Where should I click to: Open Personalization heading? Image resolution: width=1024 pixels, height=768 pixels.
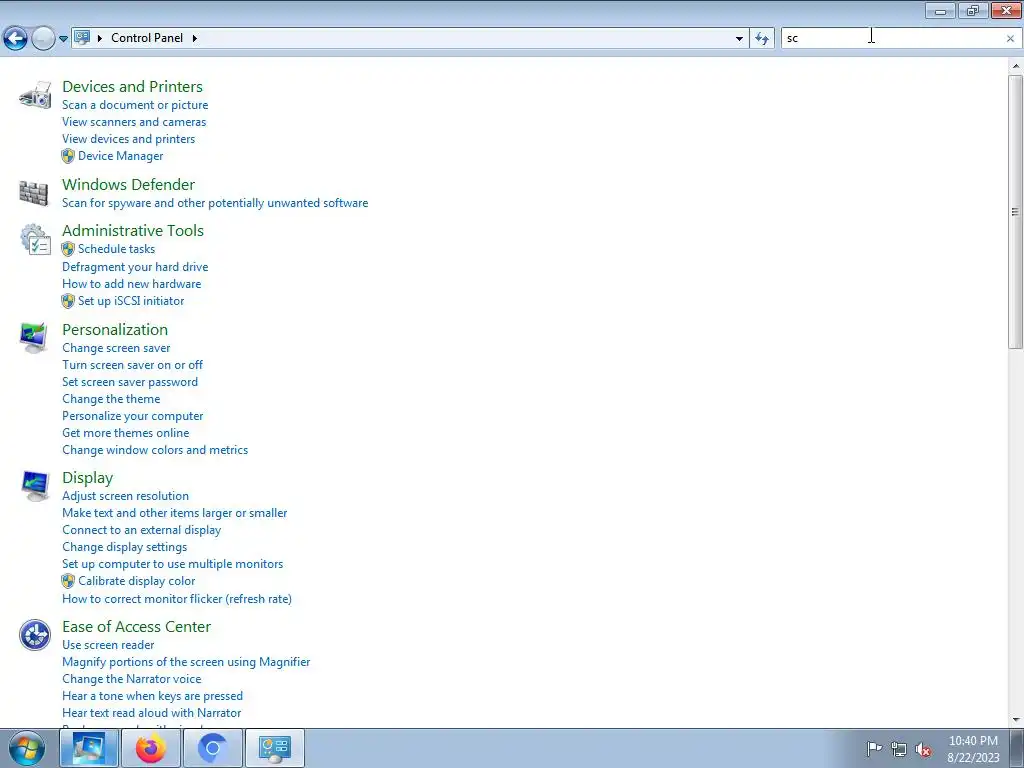click(115, 329)
